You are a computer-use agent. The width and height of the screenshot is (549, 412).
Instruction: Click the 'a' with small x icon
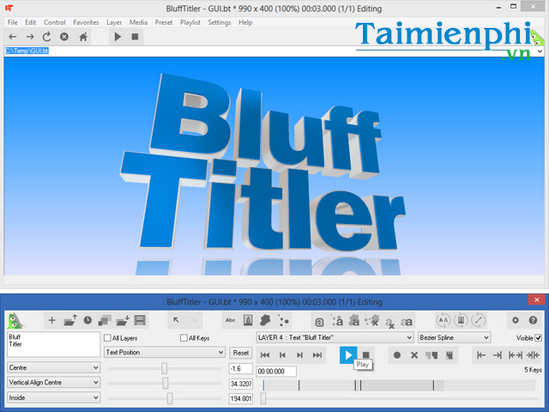coord(389,322)
